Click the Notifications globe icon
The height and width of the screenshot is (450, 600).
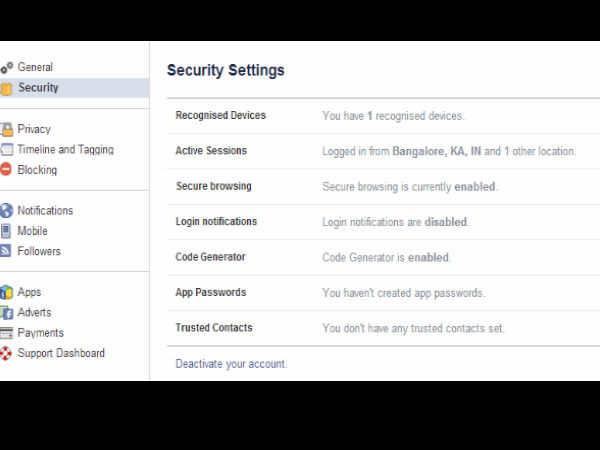(6, 211)
